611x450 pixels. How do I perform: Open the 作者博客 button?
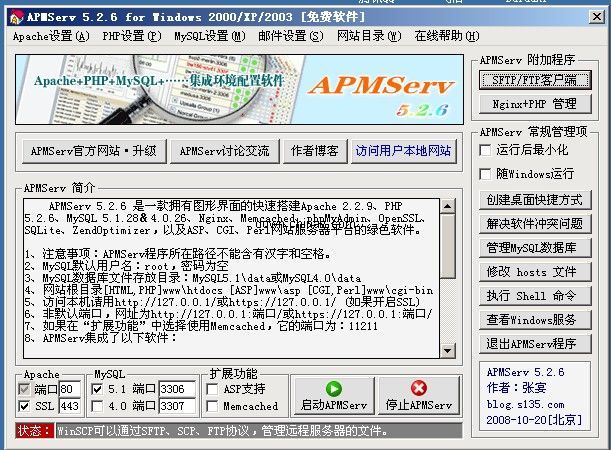click(314, 151)
